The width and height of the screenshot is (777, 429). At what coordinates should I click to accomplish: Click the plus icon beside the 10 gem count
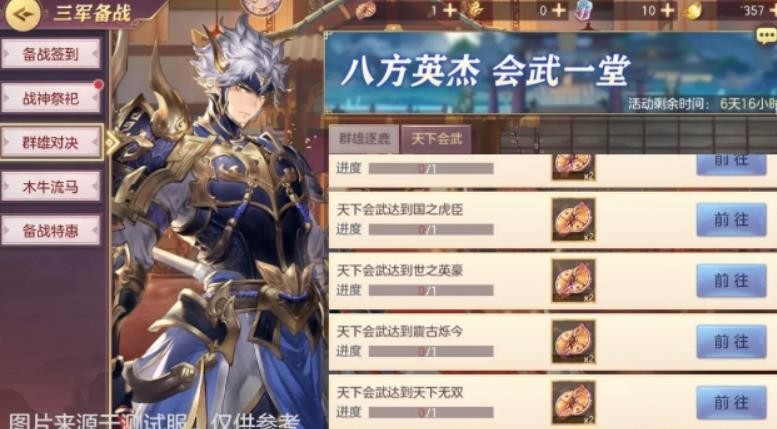tap(667, 10)
